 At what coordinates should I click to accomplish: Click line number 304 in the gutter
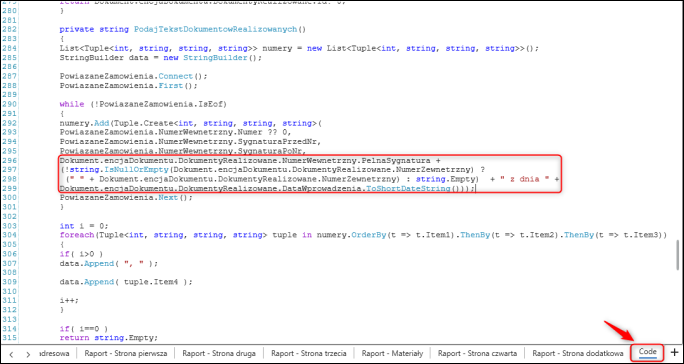(x=10, y=235)
